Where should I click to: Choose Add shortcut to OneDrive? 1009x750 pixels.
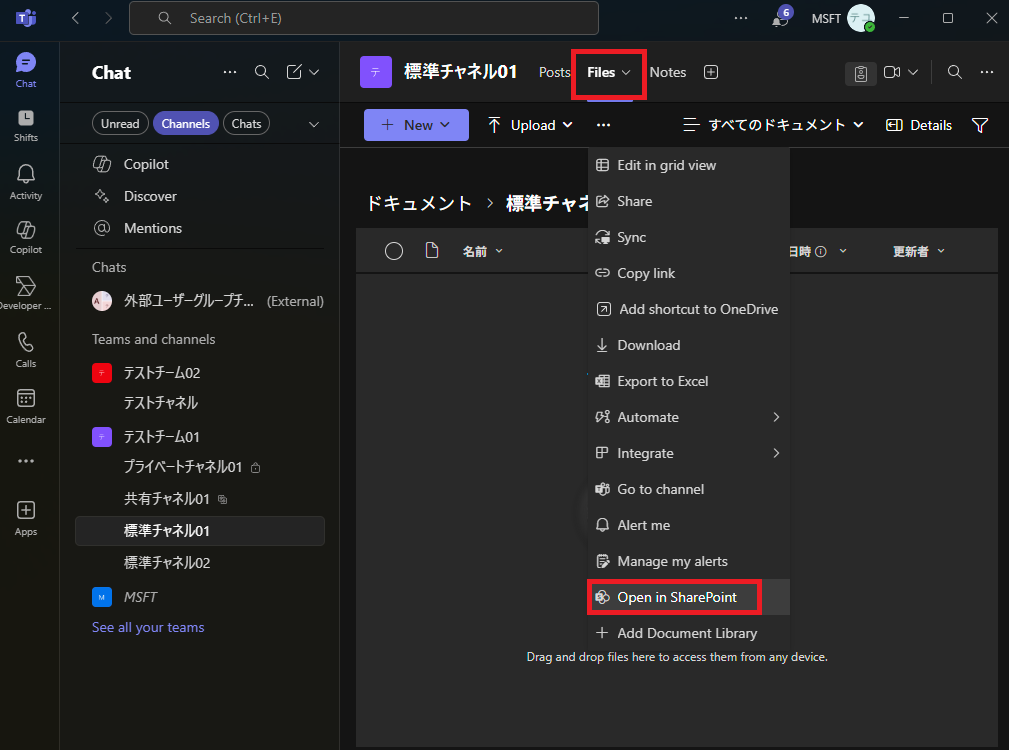click(x=689, y=309)
